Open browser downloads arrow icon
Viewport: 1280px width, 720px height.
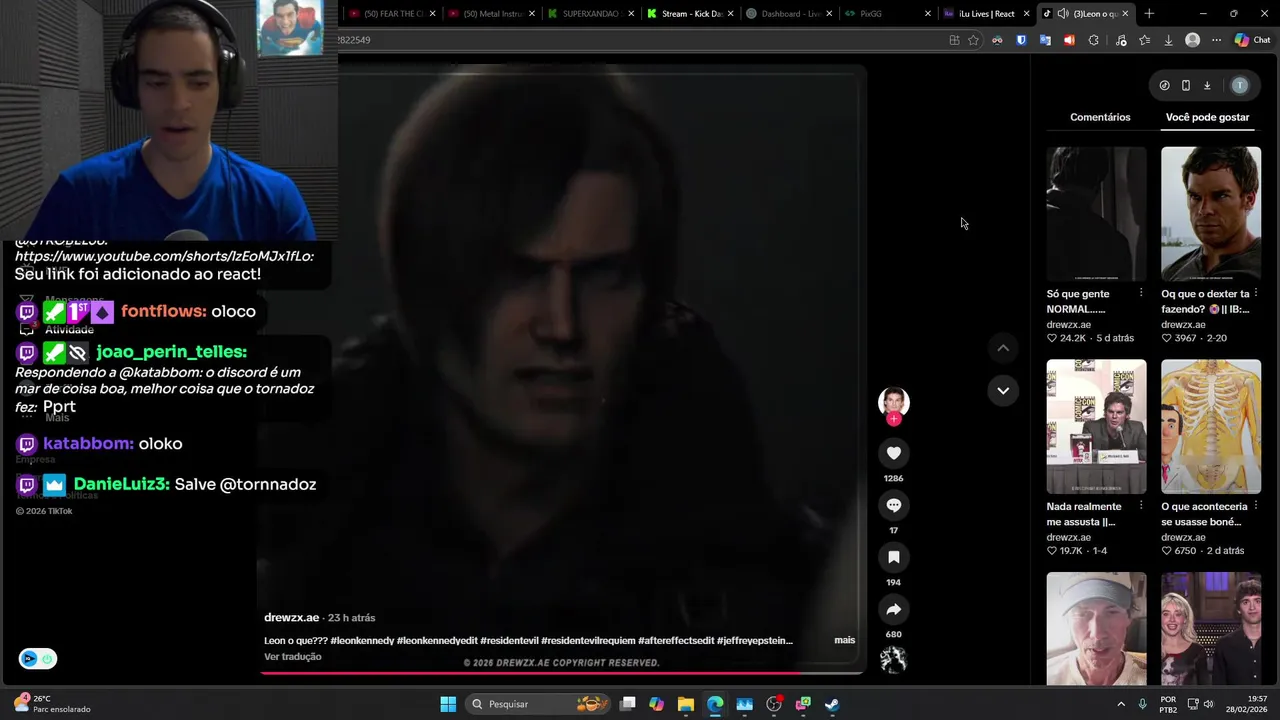[1168, 40]
